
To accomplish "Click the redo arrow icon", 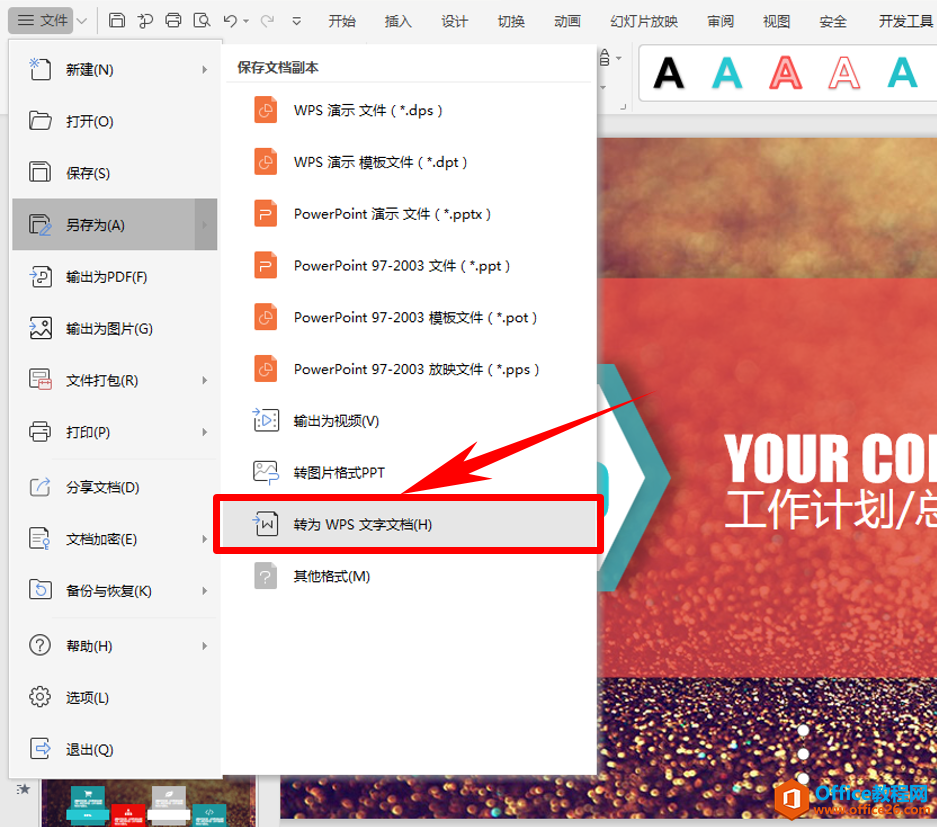I will pos(267,21).
